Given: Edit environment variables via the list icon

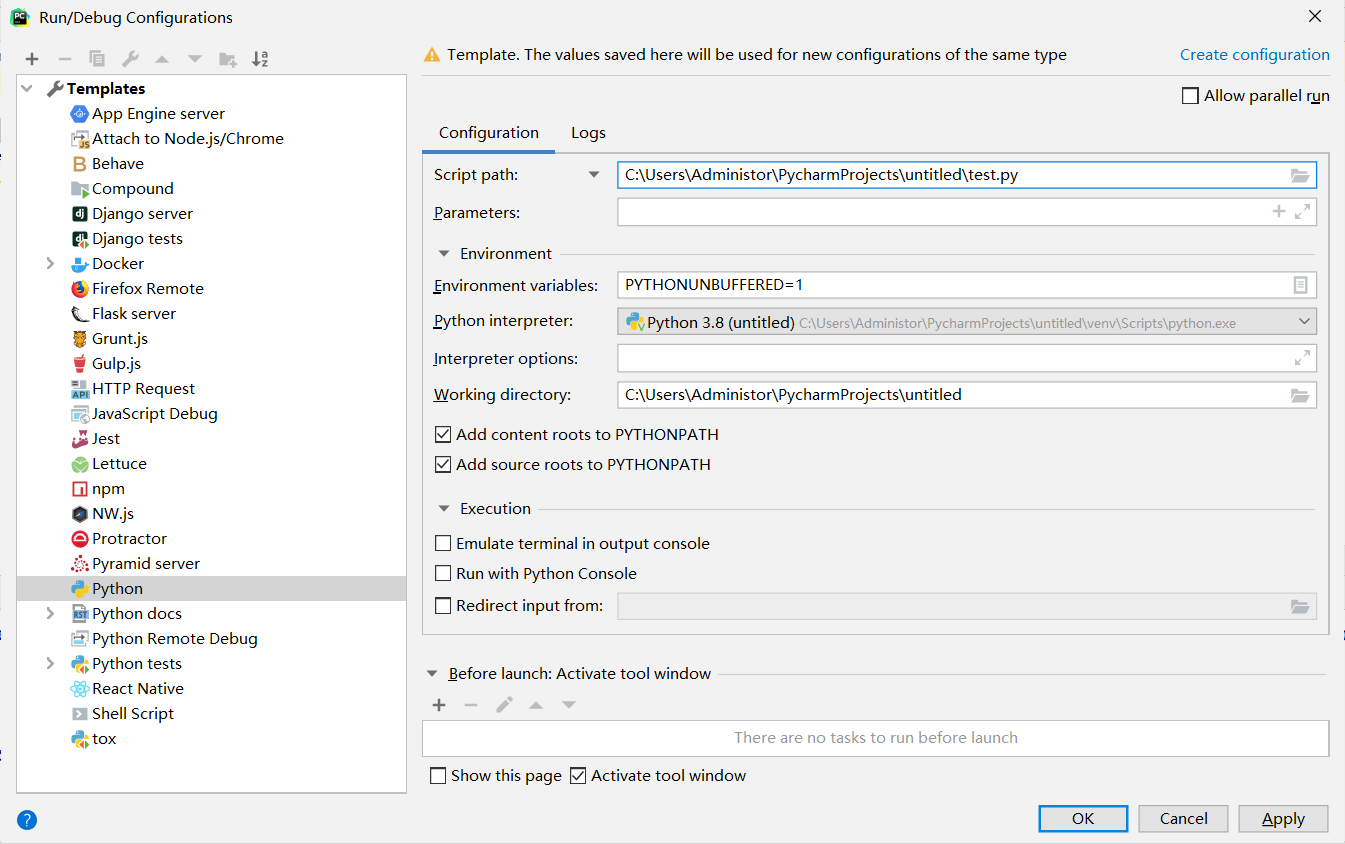Looking at the screenshot, I should pos(1300,285).
